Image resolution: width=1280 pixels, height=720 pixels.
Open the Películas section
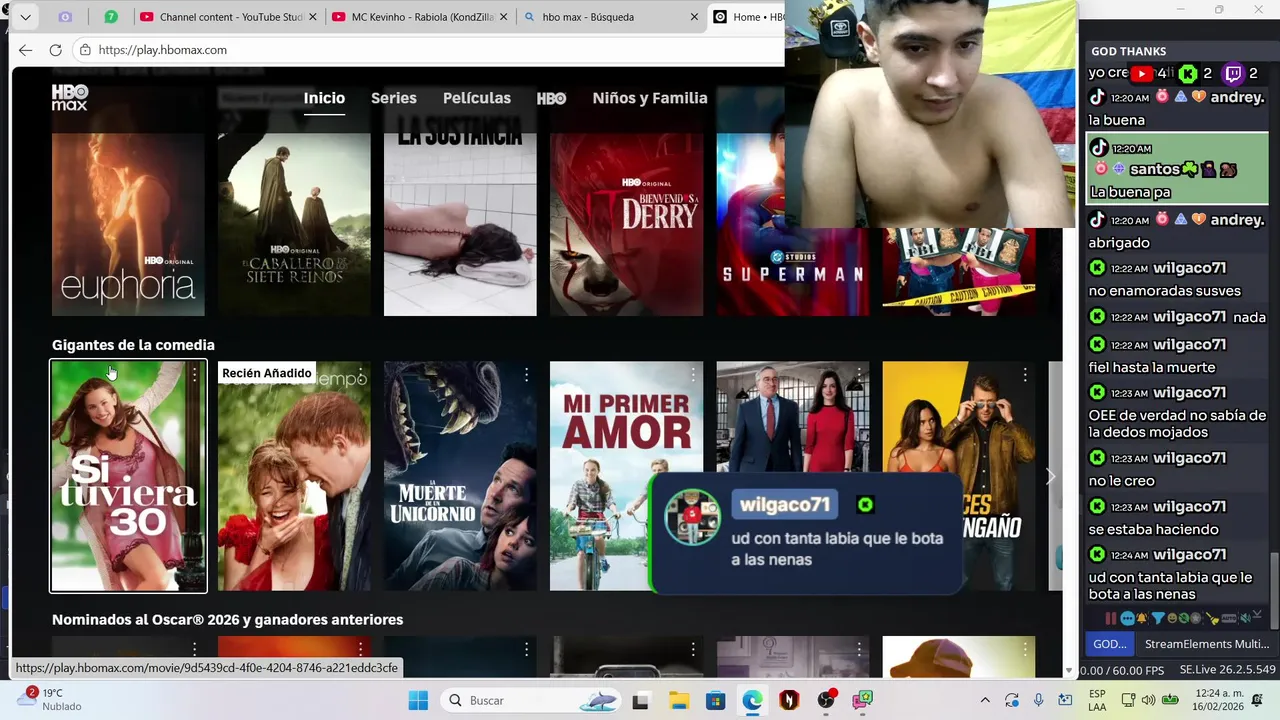tap(477, 98)
